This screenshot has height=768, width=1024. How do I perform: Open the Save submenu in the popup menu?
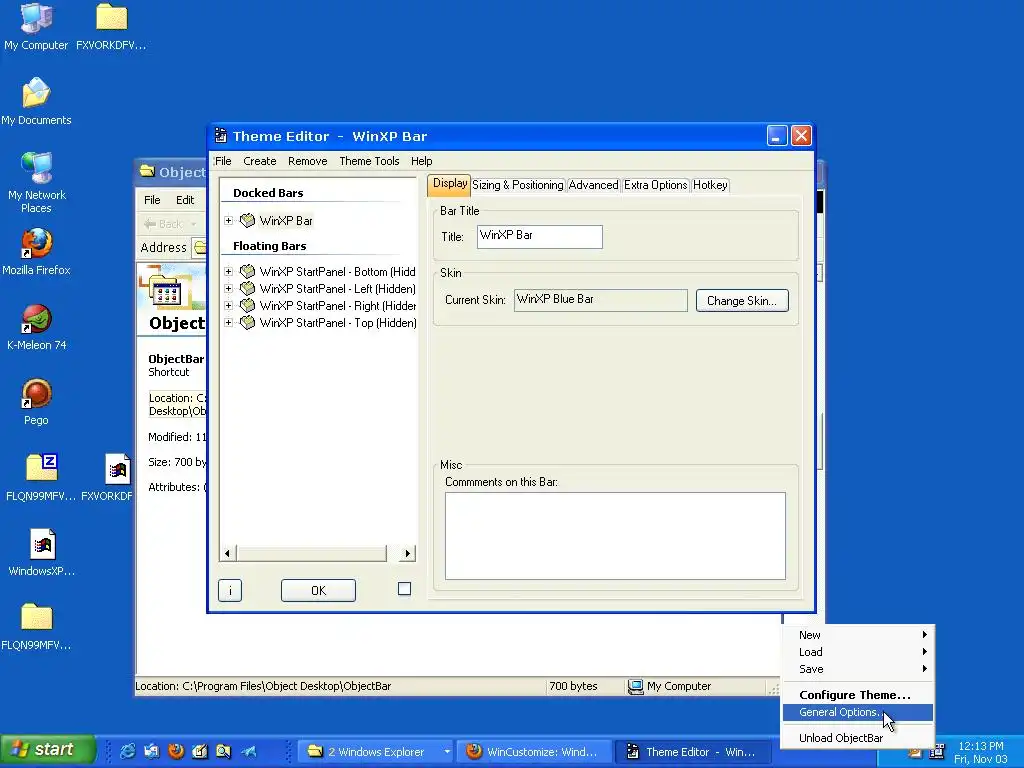(858, 669)
